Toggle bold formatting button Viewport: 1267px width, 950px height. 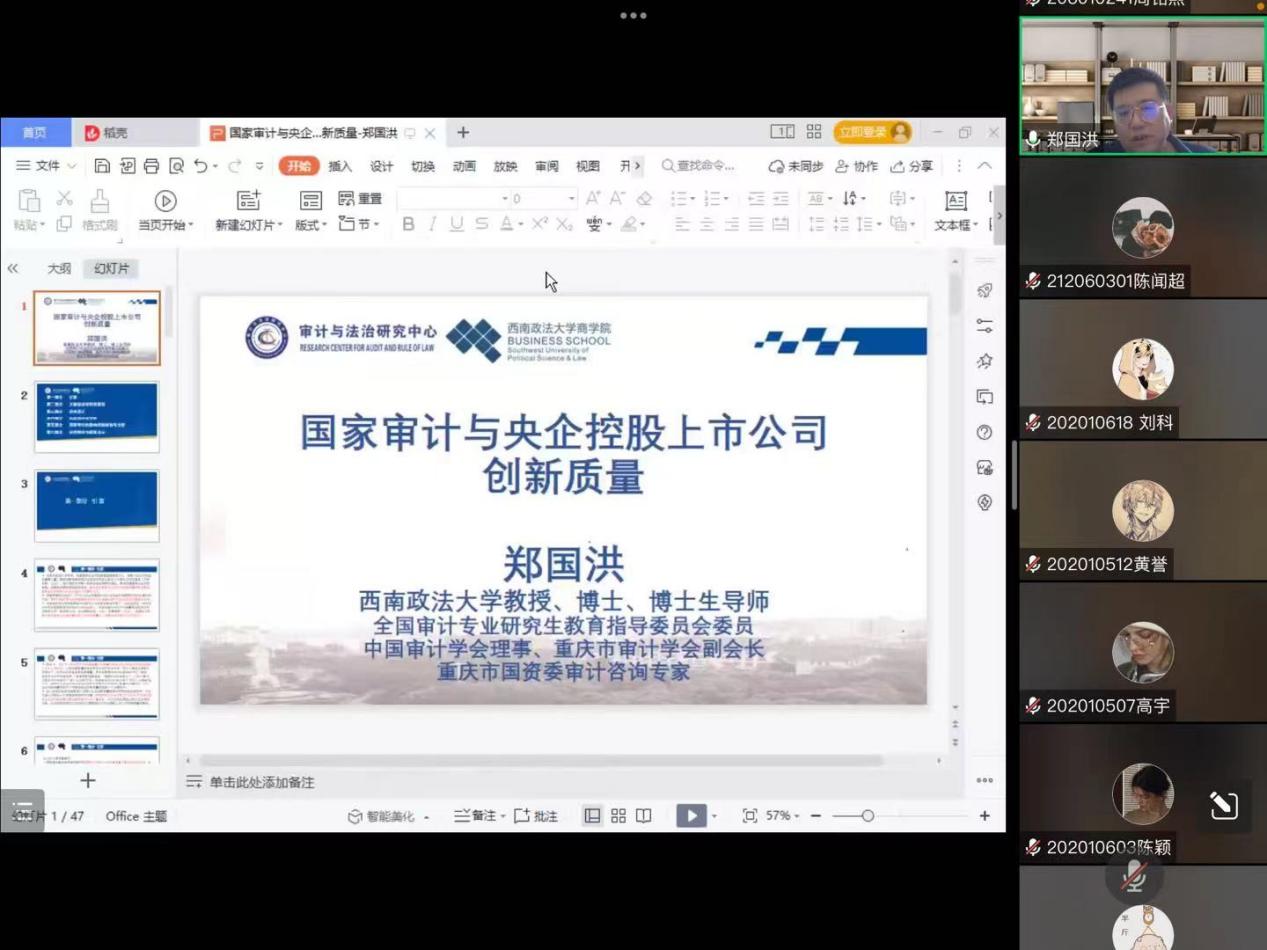click(x=408, y=224)
